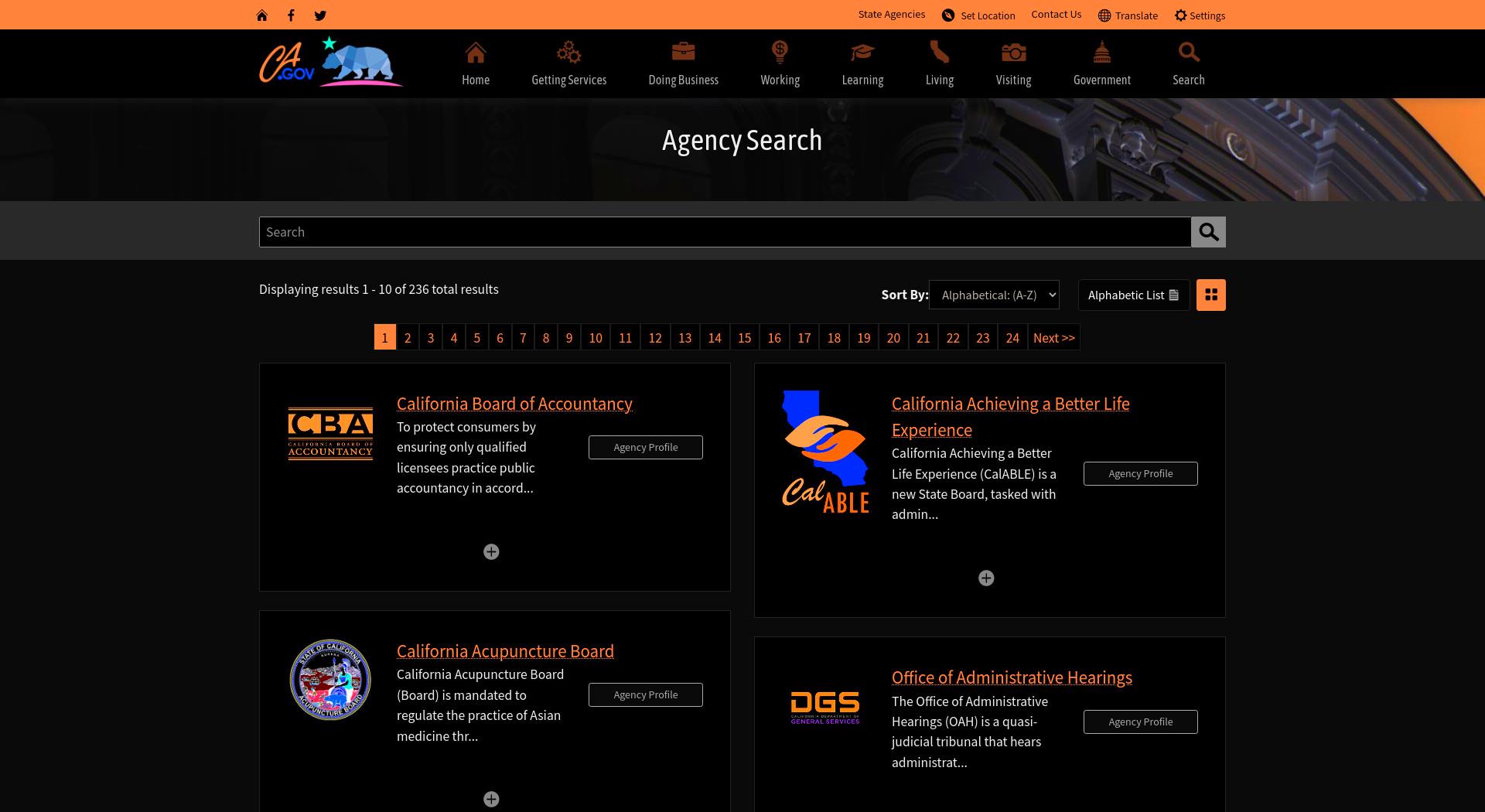Go to results page 7
1485x812 pixels.
523,337
